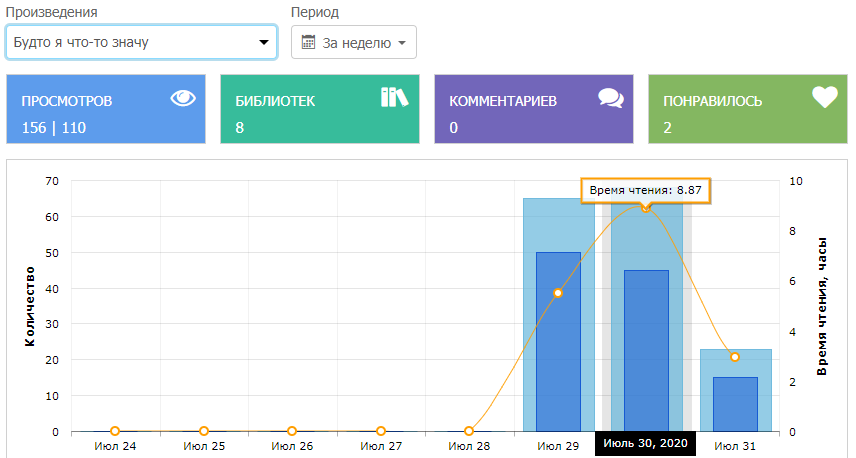856x458 pixels.
Task: Select the Просмотров statistics card
Action: tap(106, 108)
